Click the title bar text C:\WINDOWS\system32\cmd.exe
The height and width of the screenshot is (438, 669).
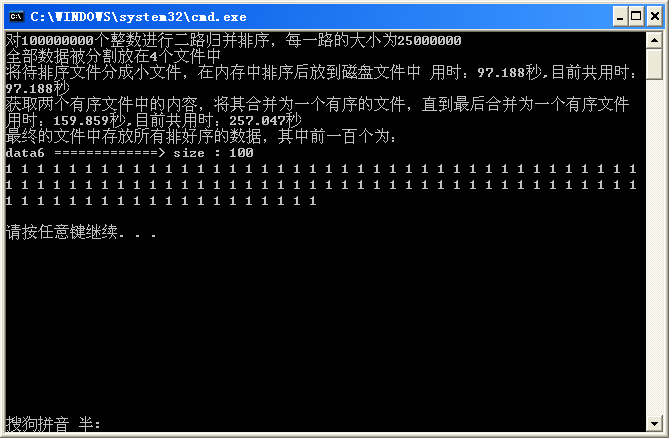pyautogui.click(x=138, y=17)
